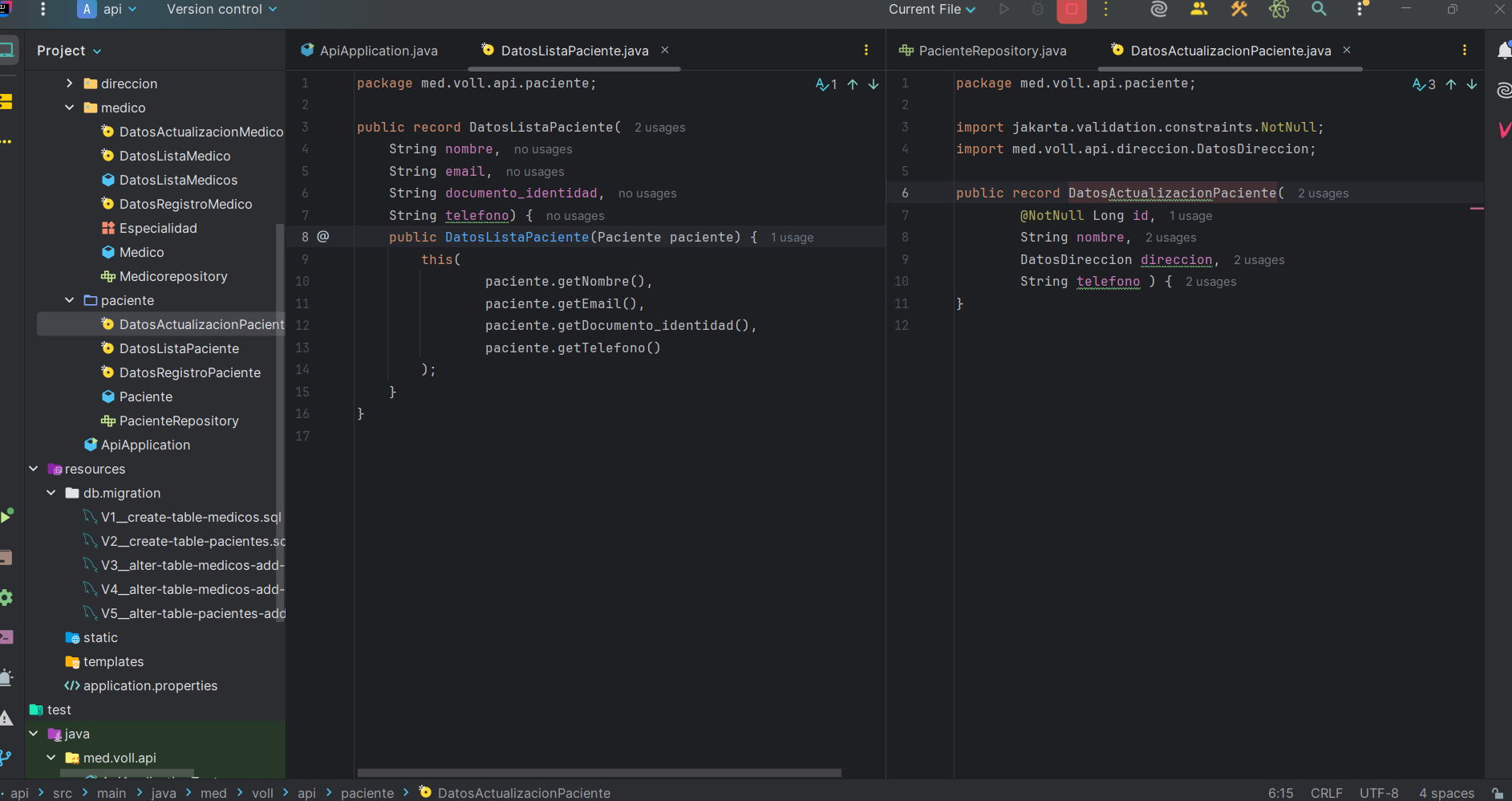Collapse the medico folder
The width and height of the screenshot is (1512, 801).
(69, 108)
